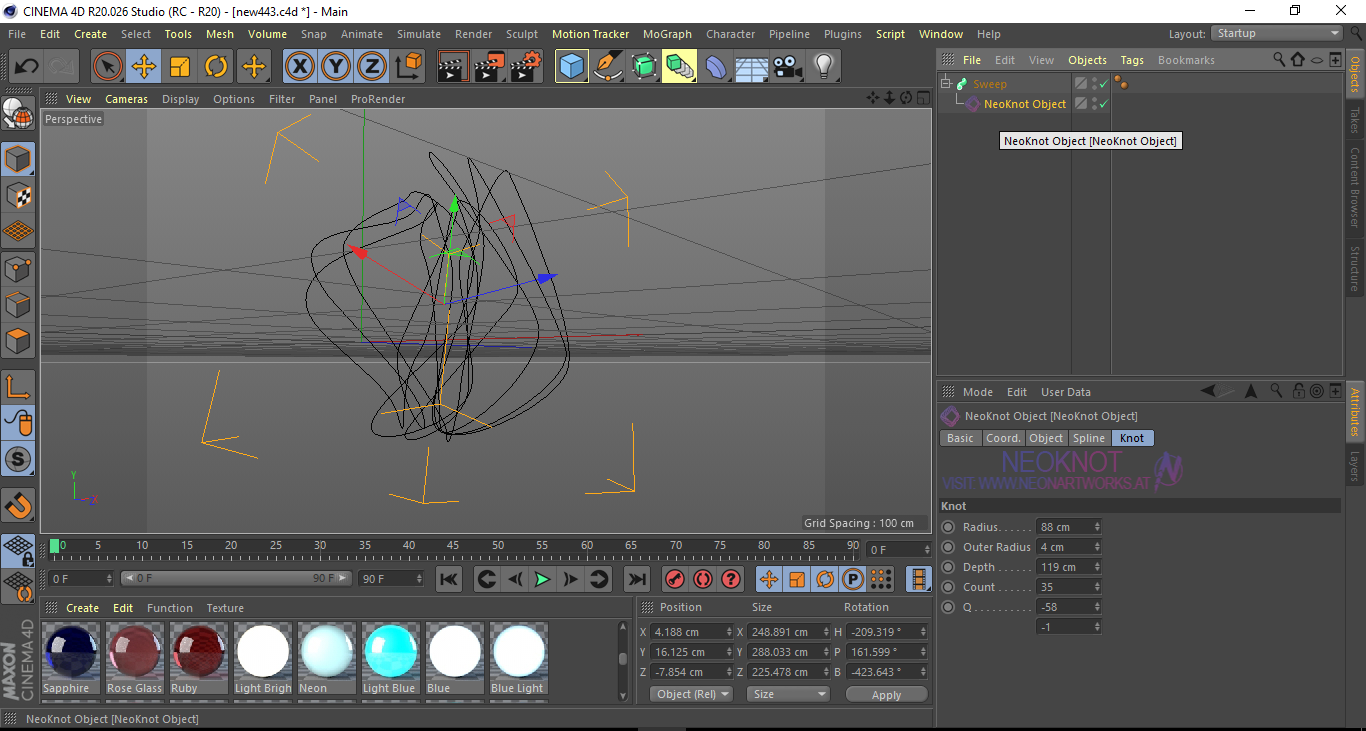Click frame 45 on the timeline ruler

point(453,546)
